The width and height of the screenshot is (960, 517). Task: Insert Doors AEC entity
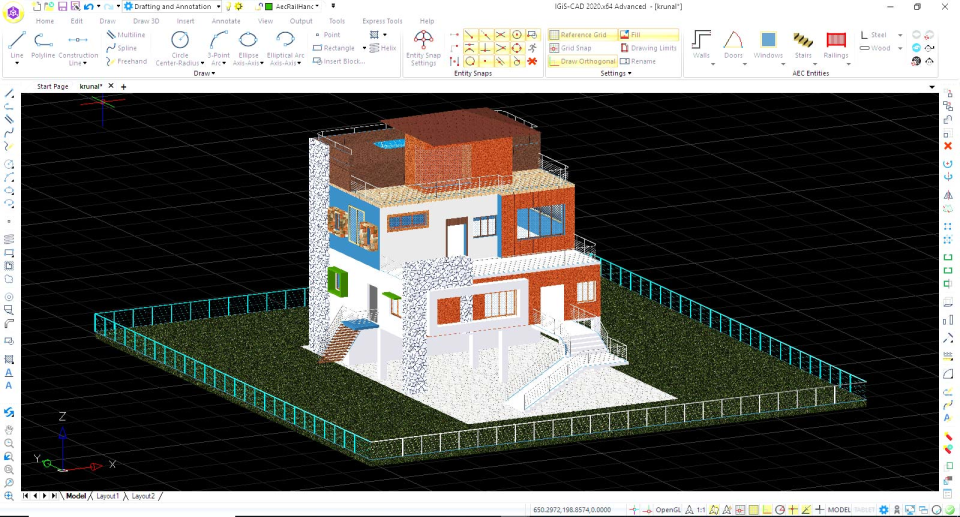[733, 45]
